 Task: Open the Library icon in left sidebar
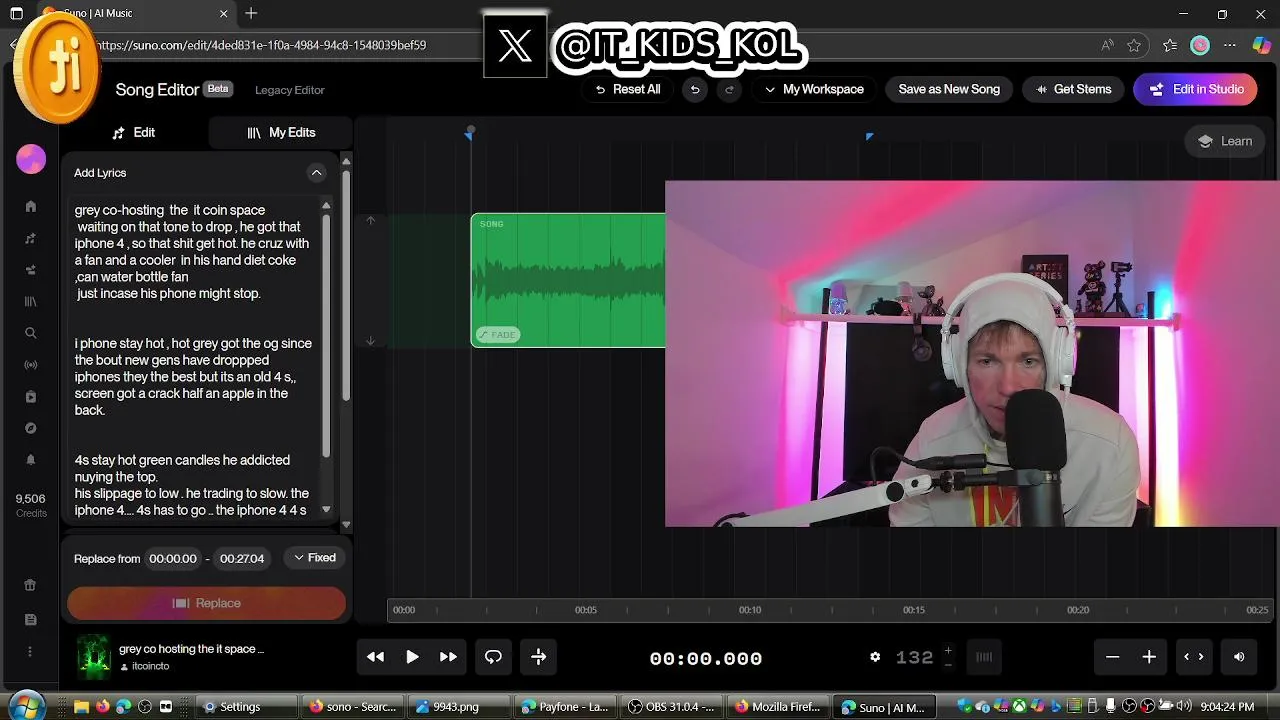(31, 301)
